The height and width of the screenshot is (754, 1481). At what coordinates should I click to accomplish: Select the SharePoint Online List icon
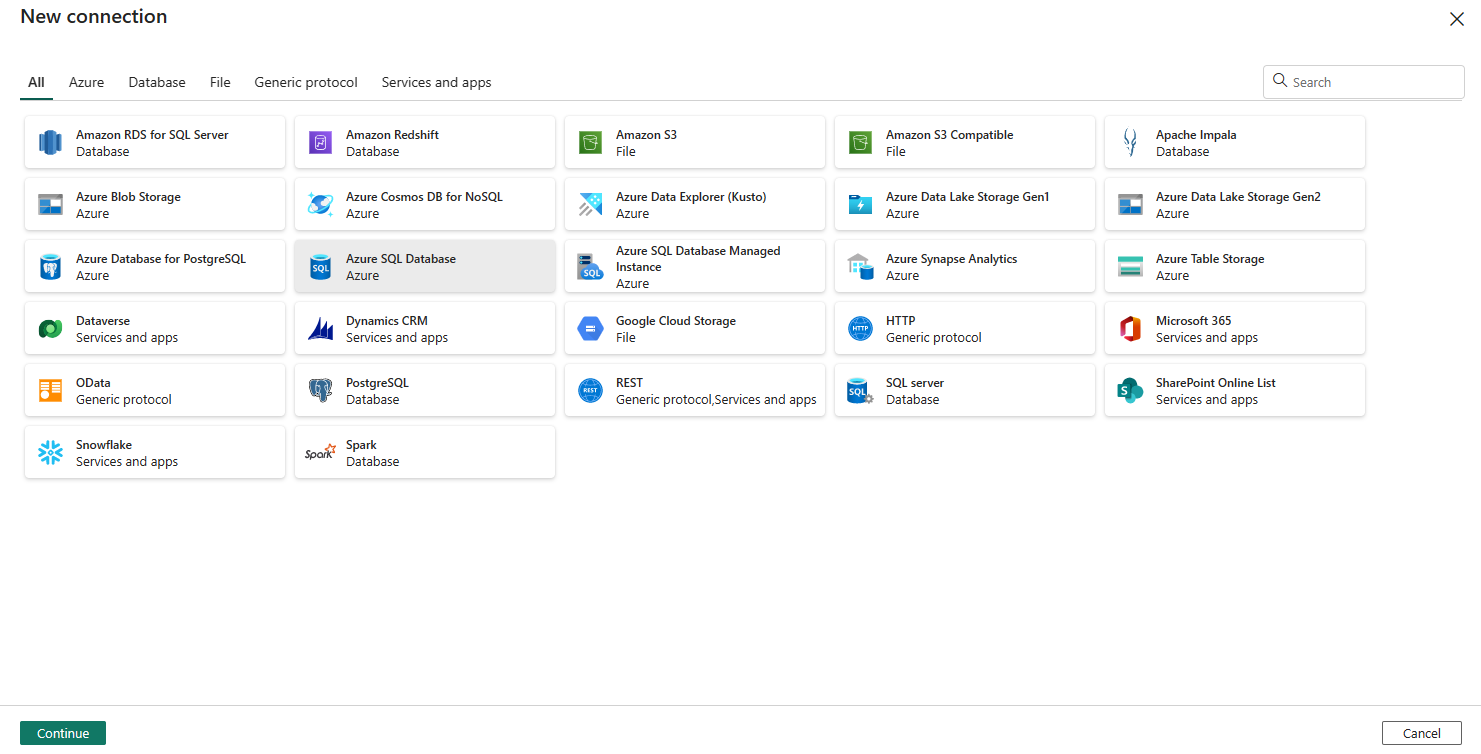tap(1130, 391)
